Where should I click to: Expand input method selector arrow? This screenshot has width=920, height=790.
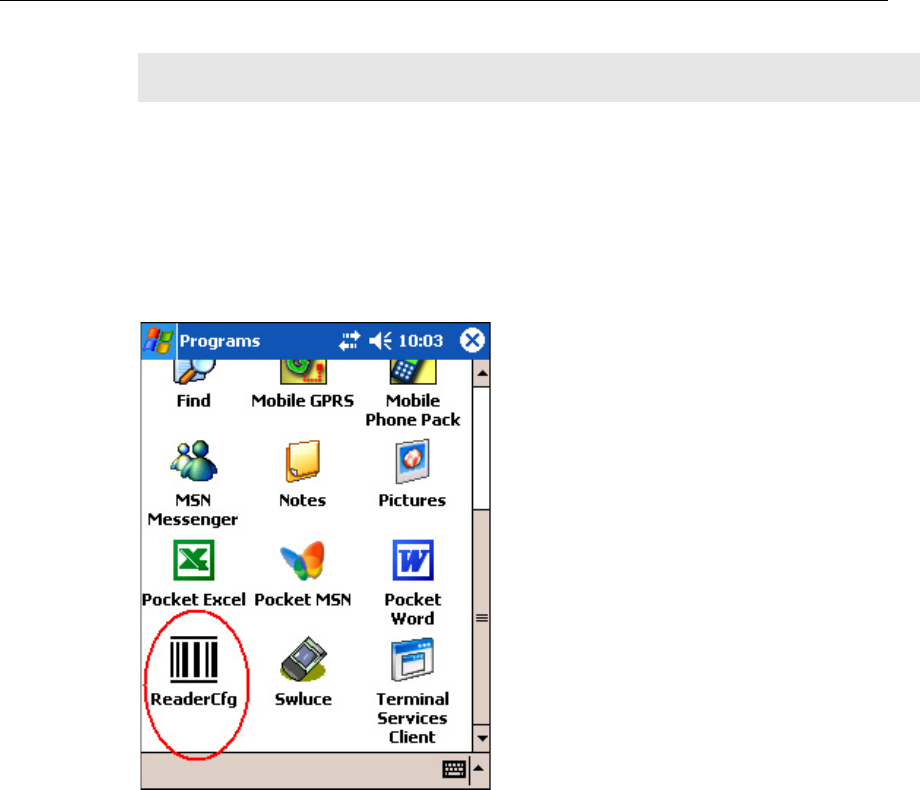click(479, 769)
